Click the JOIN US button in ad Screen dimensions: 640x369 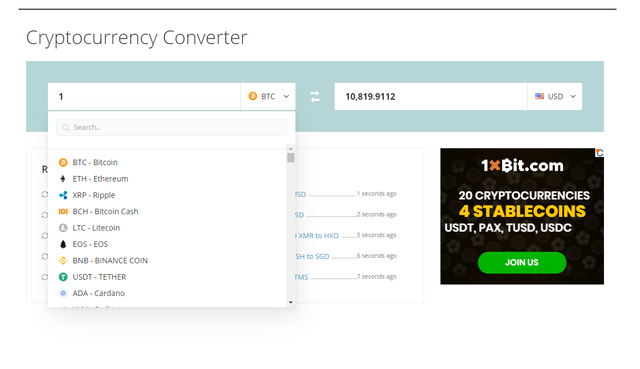(x=522, y=262)
